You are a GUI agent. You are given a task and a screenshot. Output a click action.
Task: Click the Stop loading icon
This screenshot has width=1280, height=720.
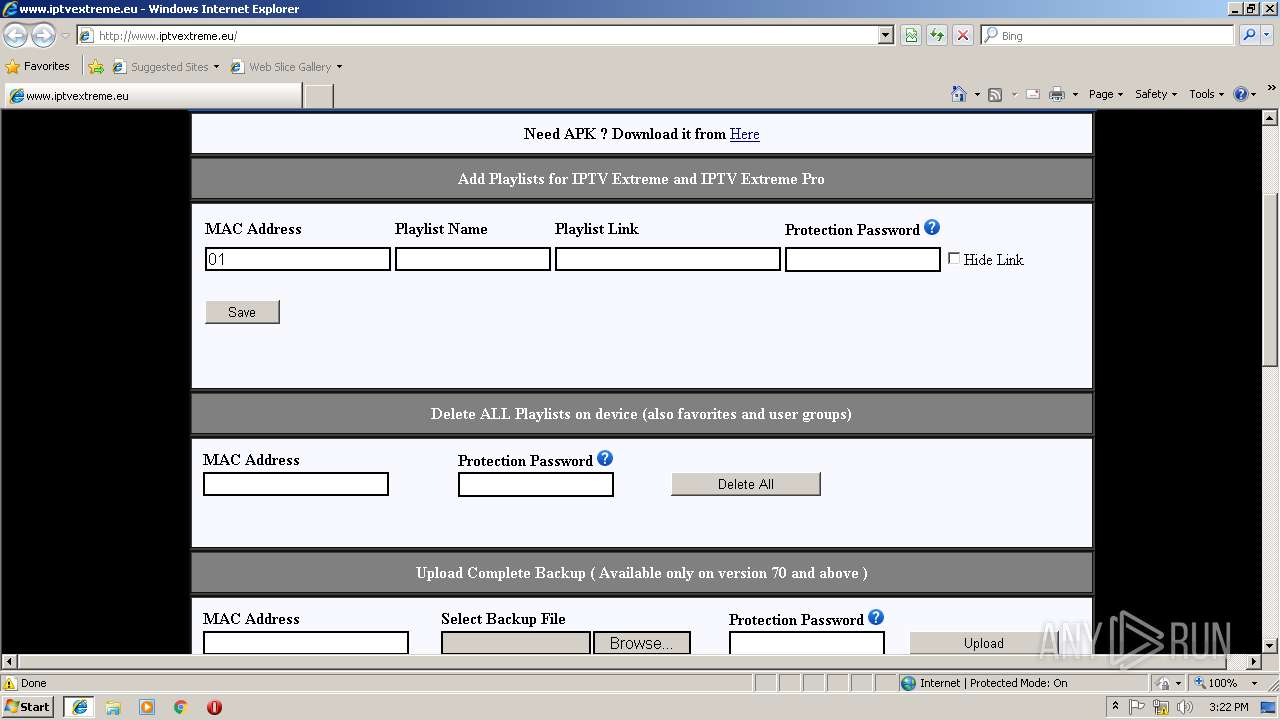963,35
